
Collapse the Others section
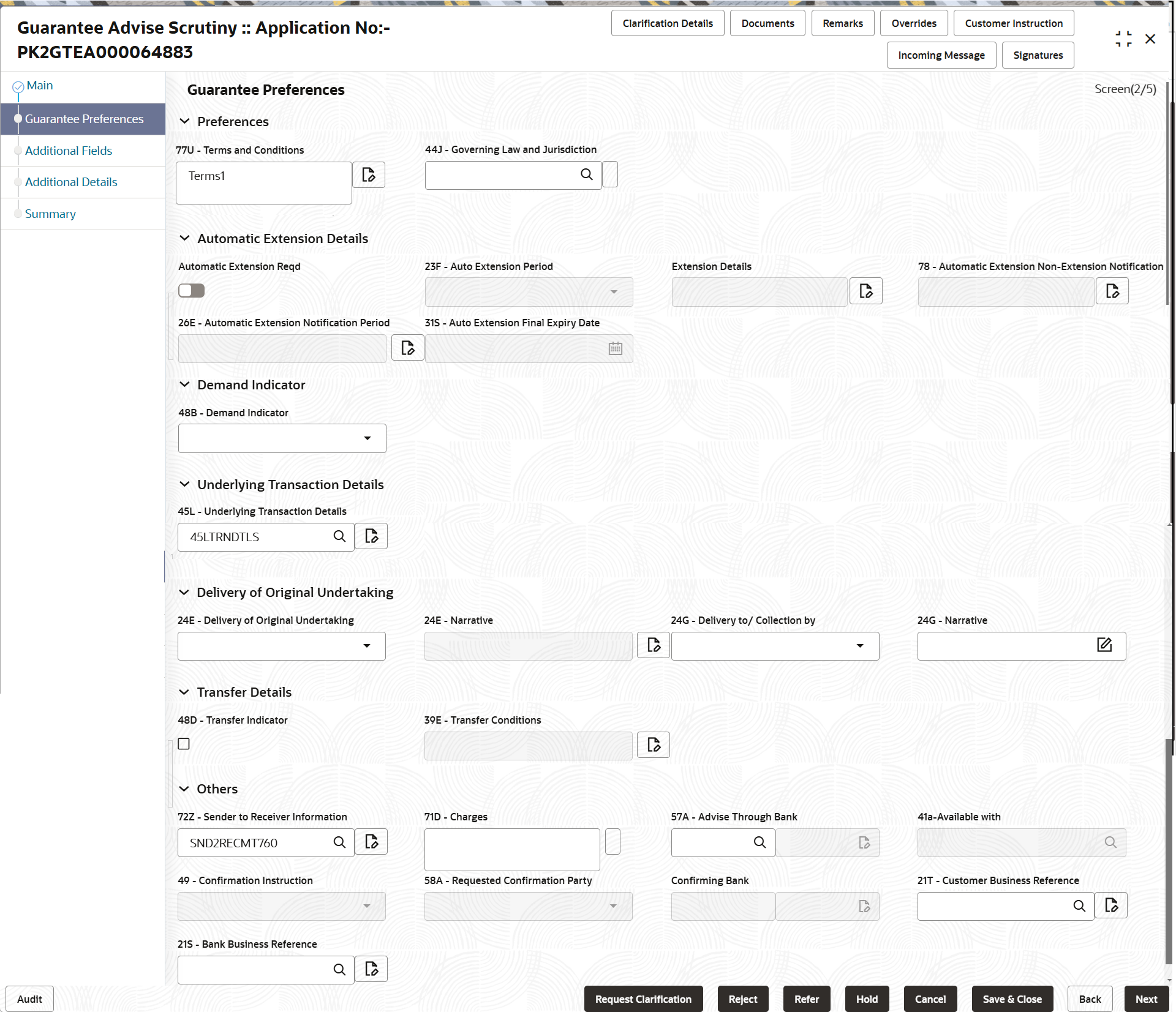184,789
